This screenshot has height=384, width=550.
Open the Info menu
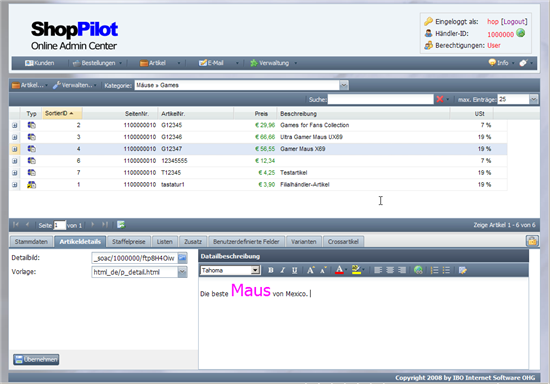501,63
